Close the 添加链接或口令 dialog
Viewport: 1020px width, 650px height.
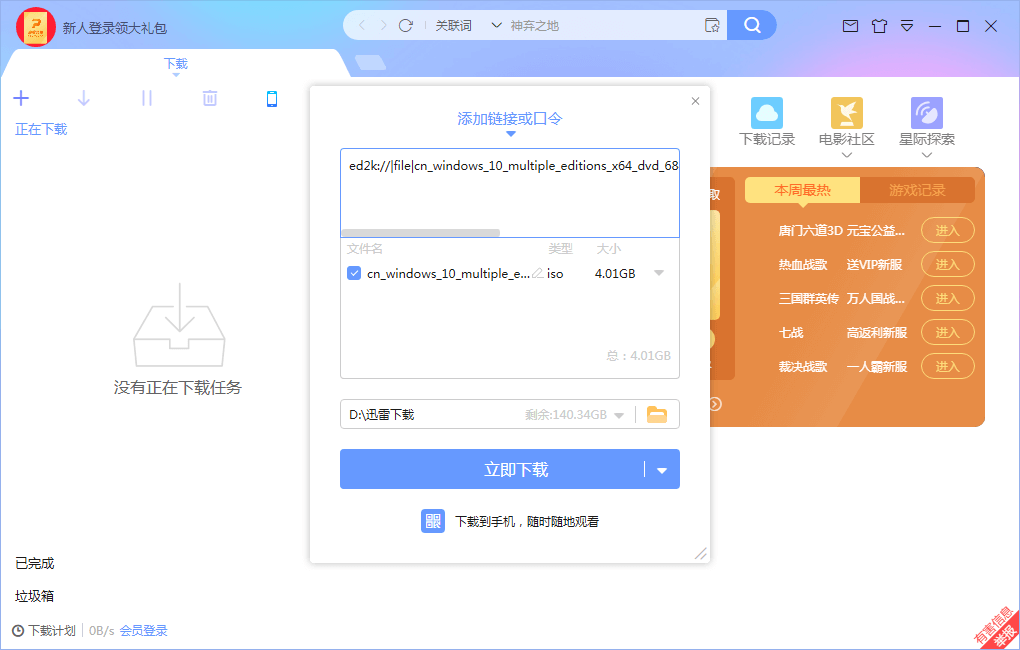695,101
